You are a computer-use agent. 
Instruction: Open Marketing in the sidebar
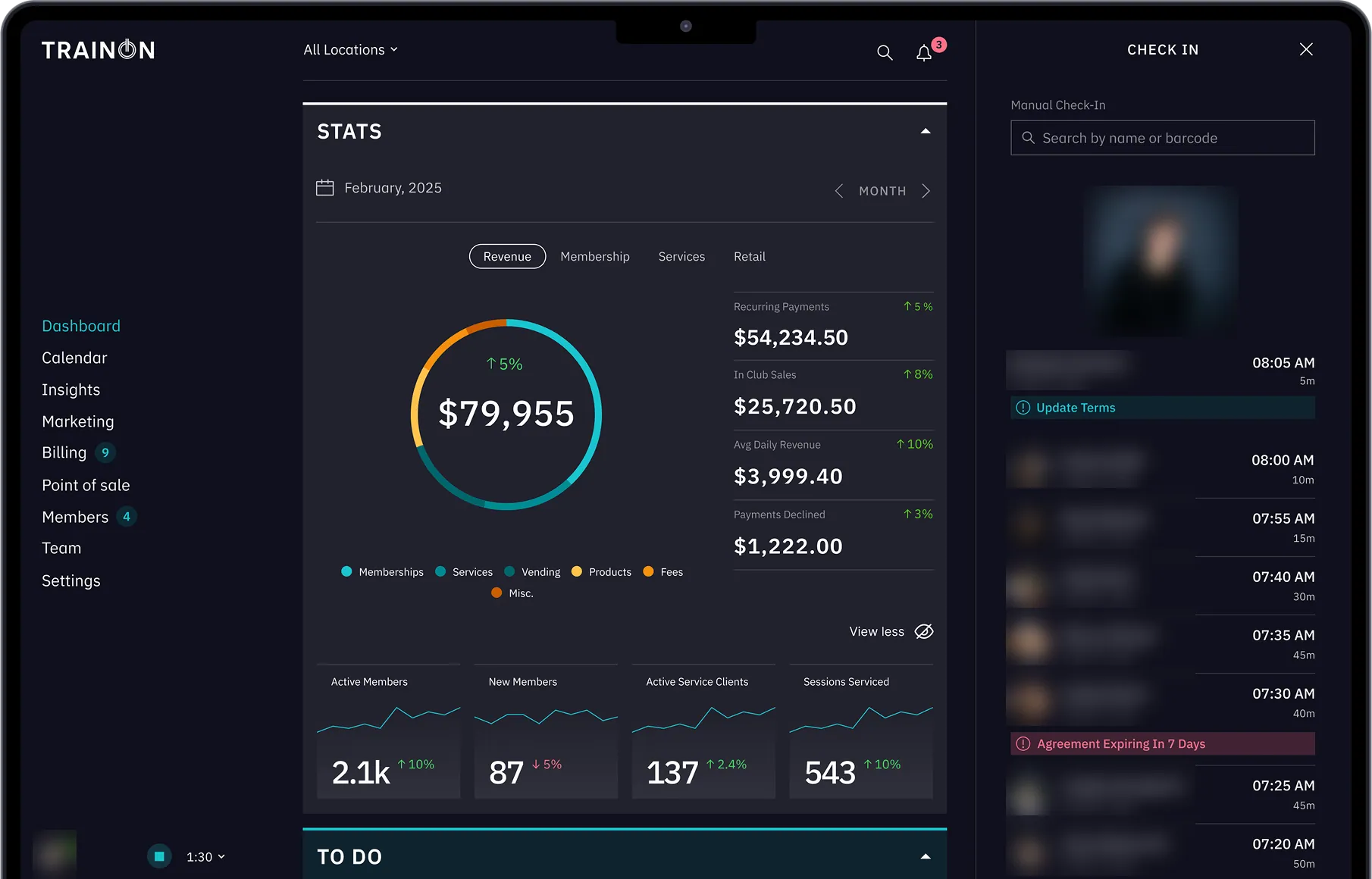click(x=78, y=421)
